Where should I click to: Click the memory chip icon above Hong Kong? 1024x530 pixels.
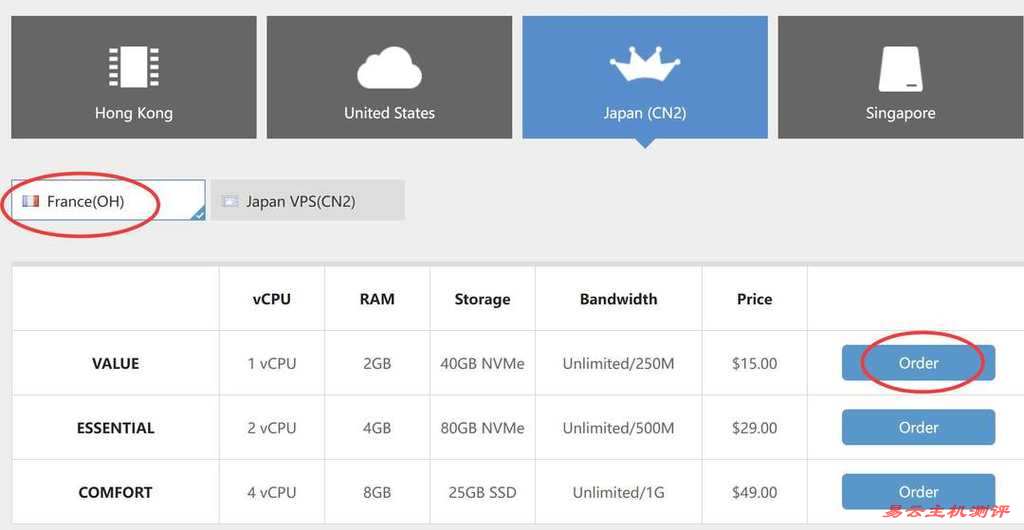click(133, 67)
